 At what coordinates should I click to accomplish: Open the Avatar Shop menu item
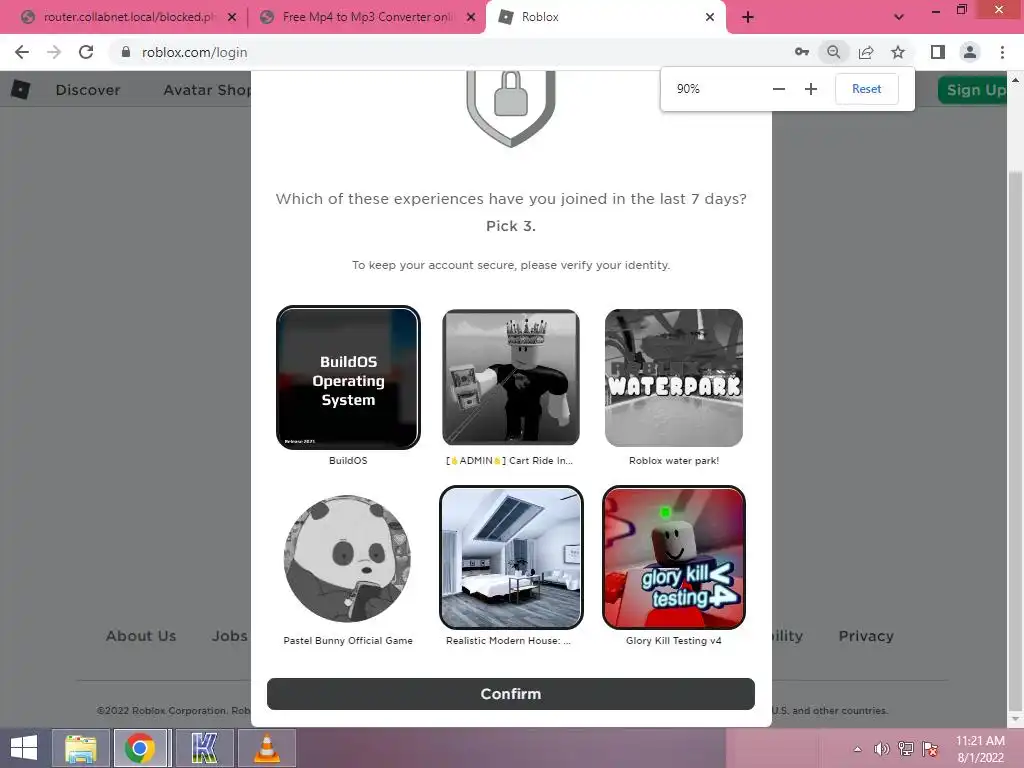coord(208,90)
